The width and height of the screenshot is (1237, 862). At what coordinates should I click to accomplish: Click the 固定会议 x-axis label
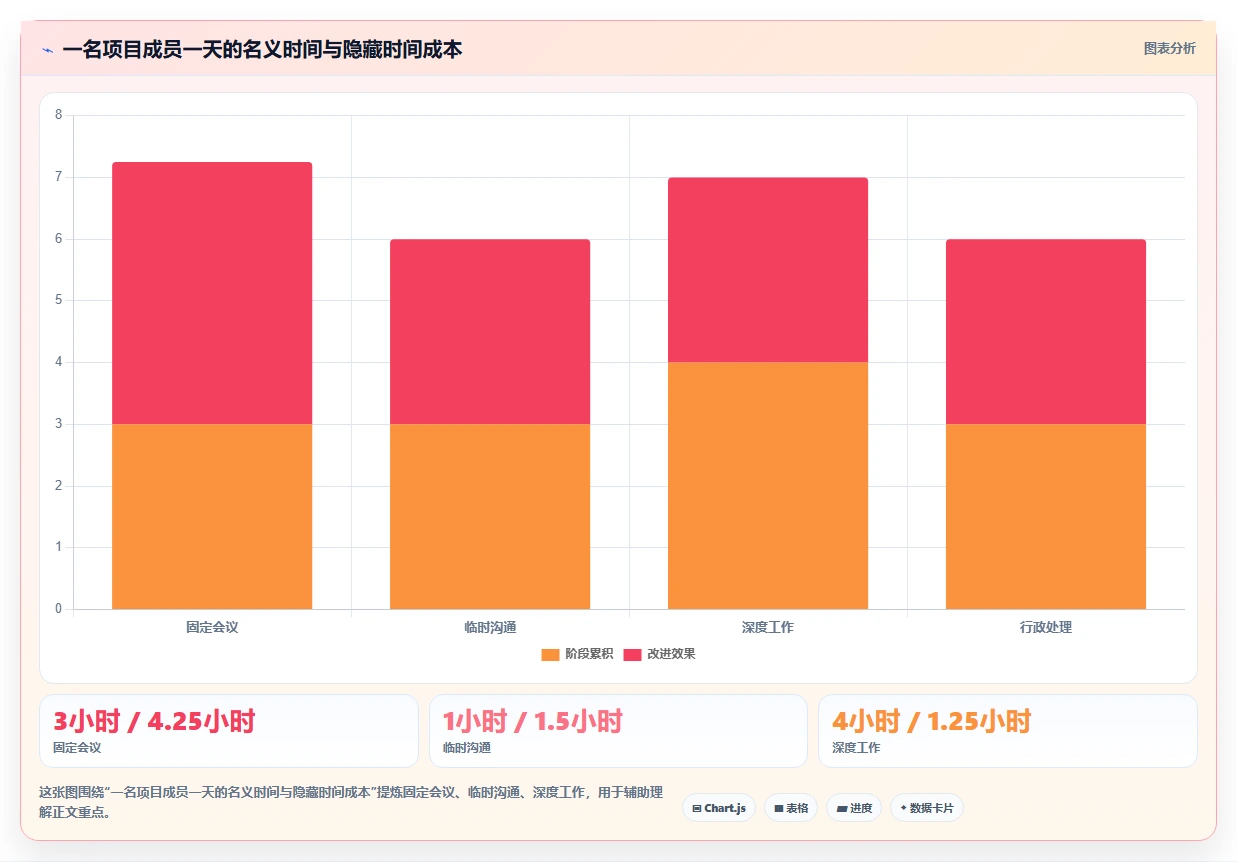tap(212, 627)
